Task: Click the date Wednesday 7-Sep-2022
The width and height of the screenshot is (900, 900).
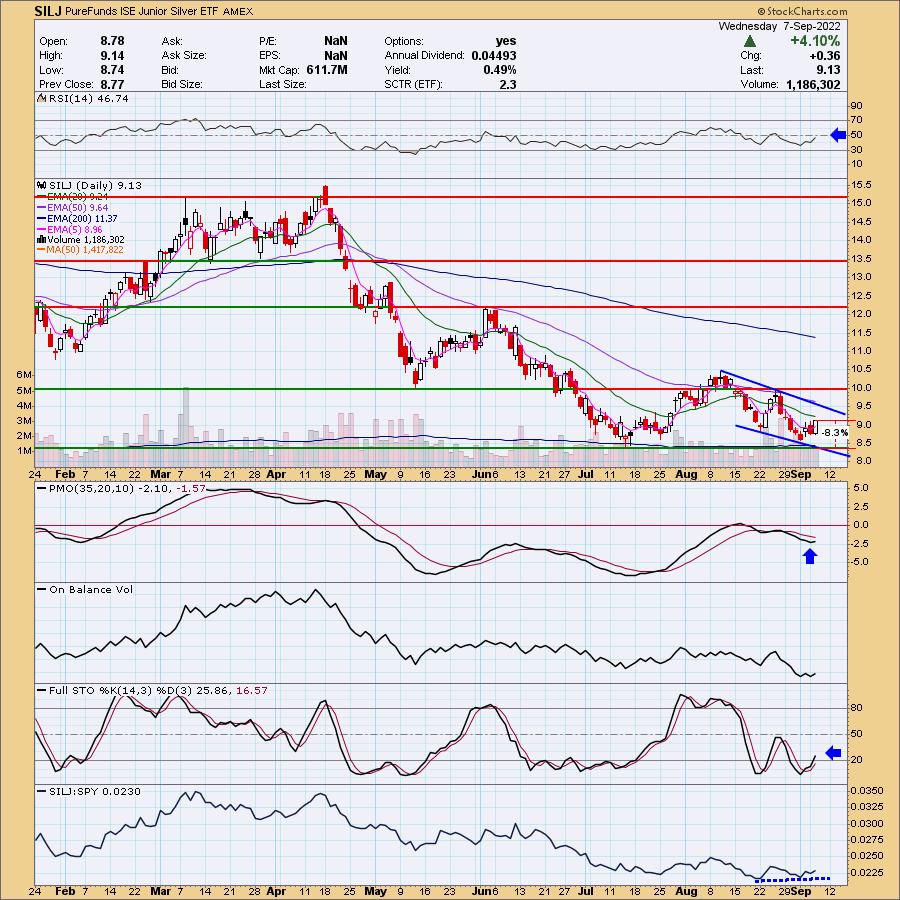Action: 779,26
